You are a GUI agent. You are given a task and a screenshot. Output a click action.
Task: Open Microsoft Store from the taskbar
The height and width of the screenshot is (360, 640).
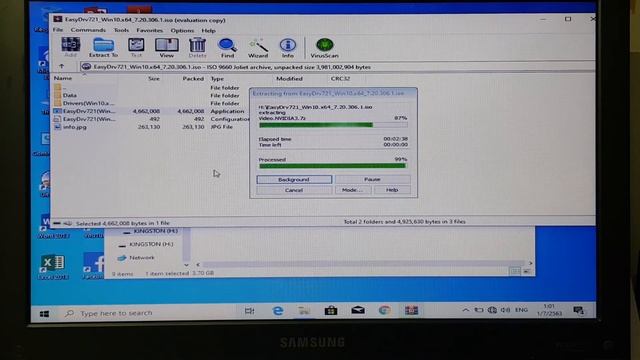coord(331,311)
